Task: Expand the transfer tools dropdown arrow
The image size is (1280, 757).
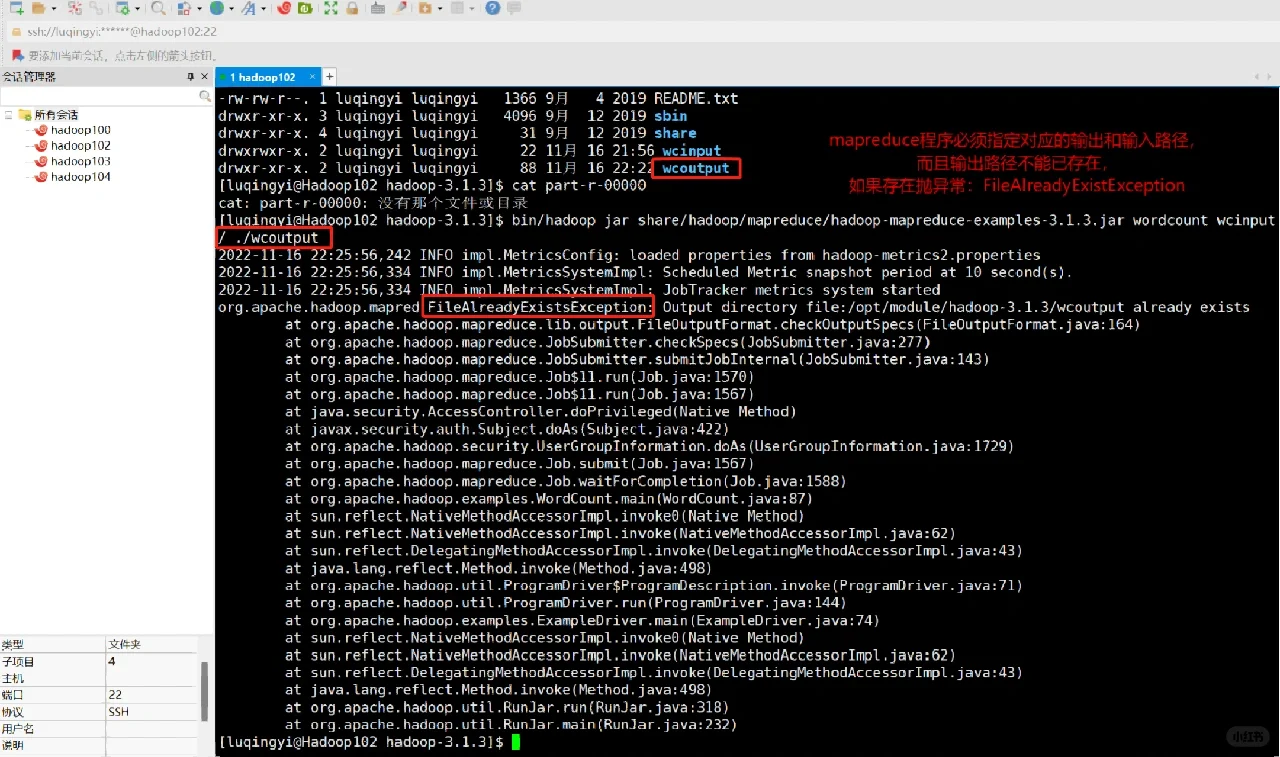Action: pos(199,8)
